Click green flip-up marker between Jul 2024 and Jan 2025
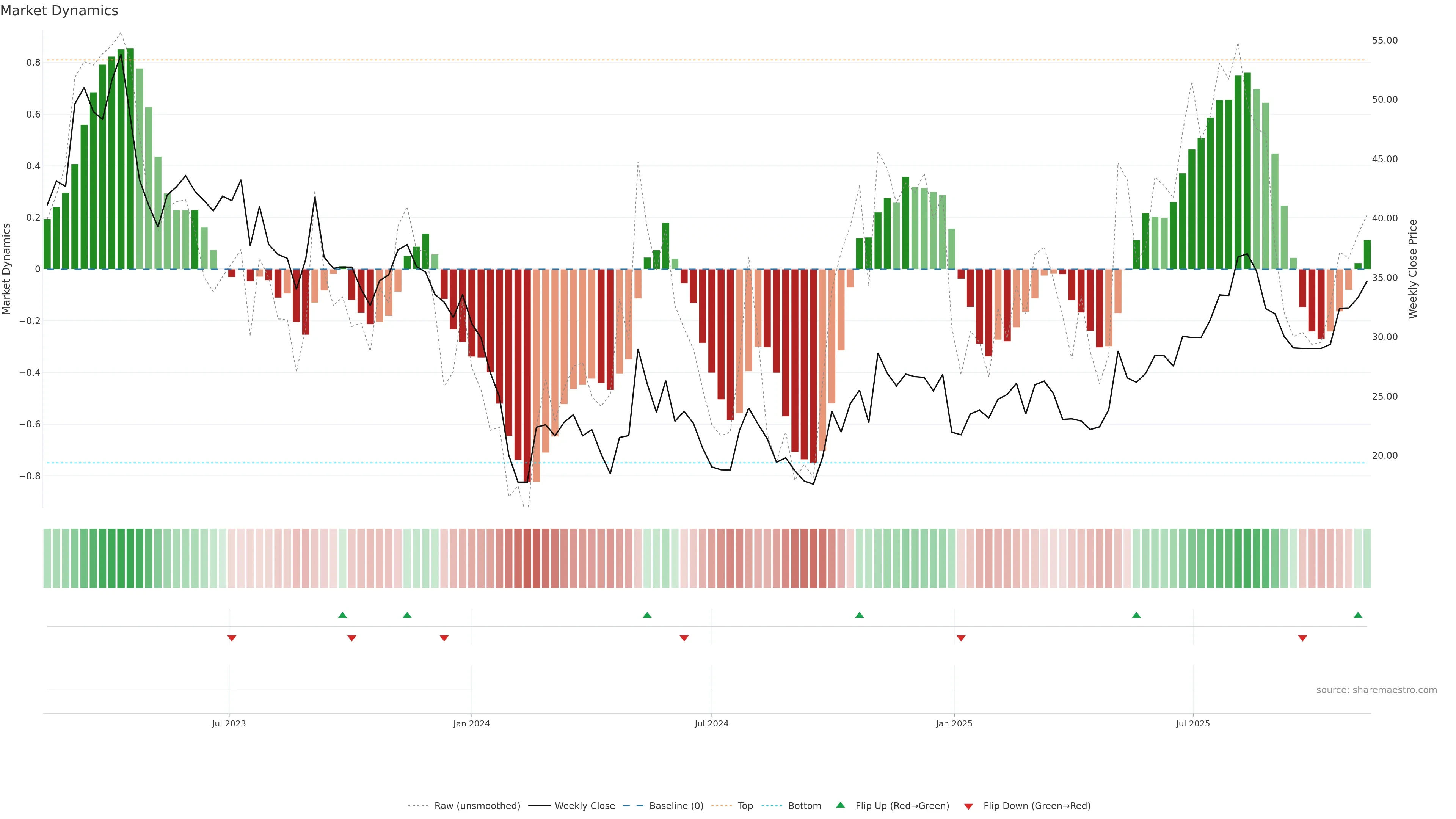Screen dimensions: 1456x819 point(859,615)
